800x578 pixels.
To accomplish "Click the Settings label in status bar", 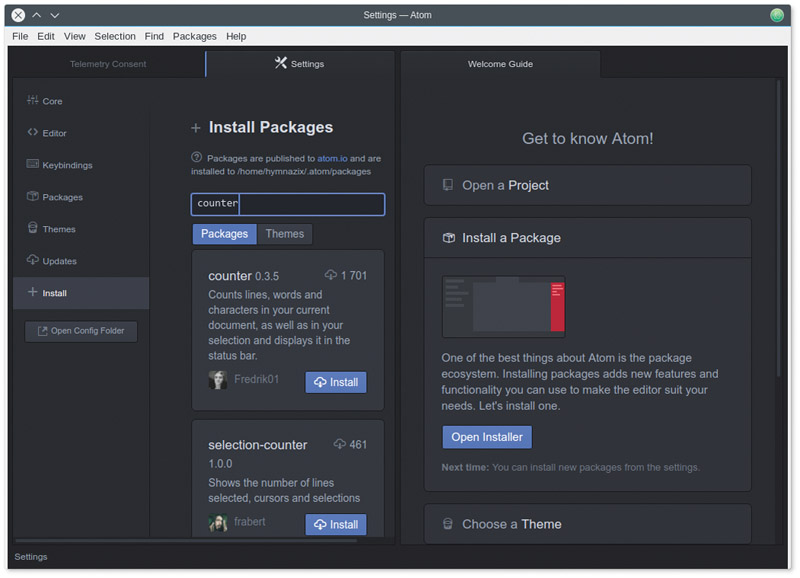I will click(x=31, y=557).
